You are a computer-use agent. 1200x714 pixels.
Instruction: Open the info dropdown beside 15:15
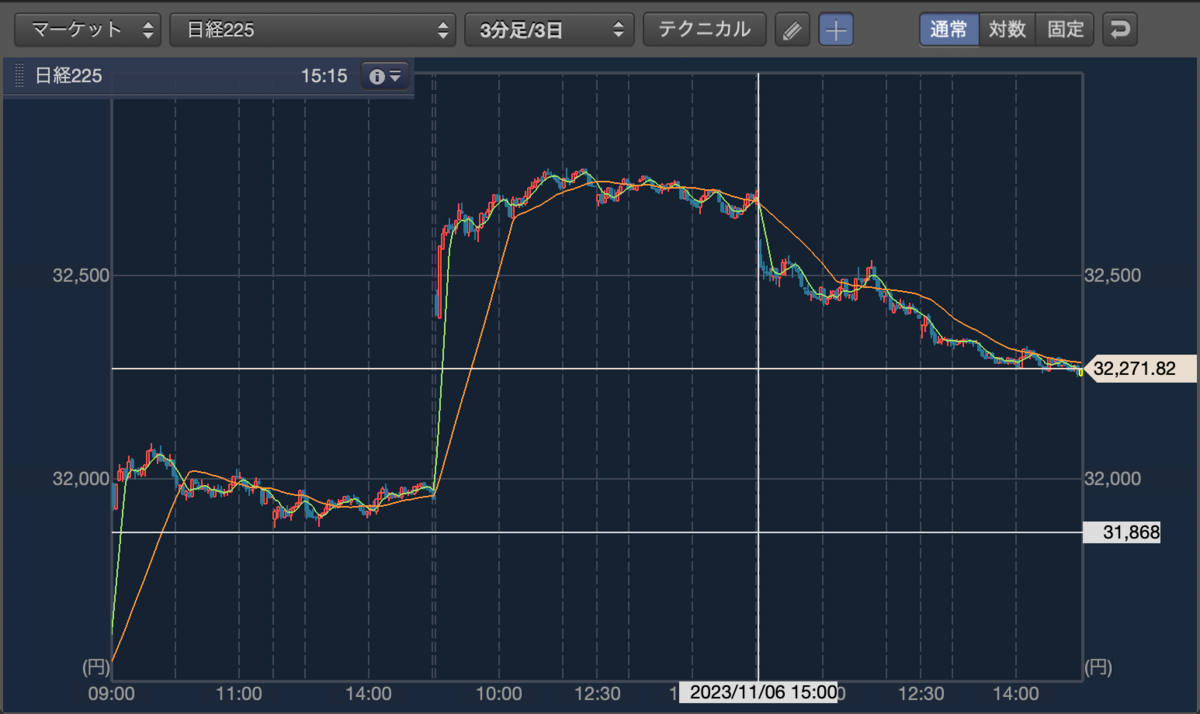(385, 76)
